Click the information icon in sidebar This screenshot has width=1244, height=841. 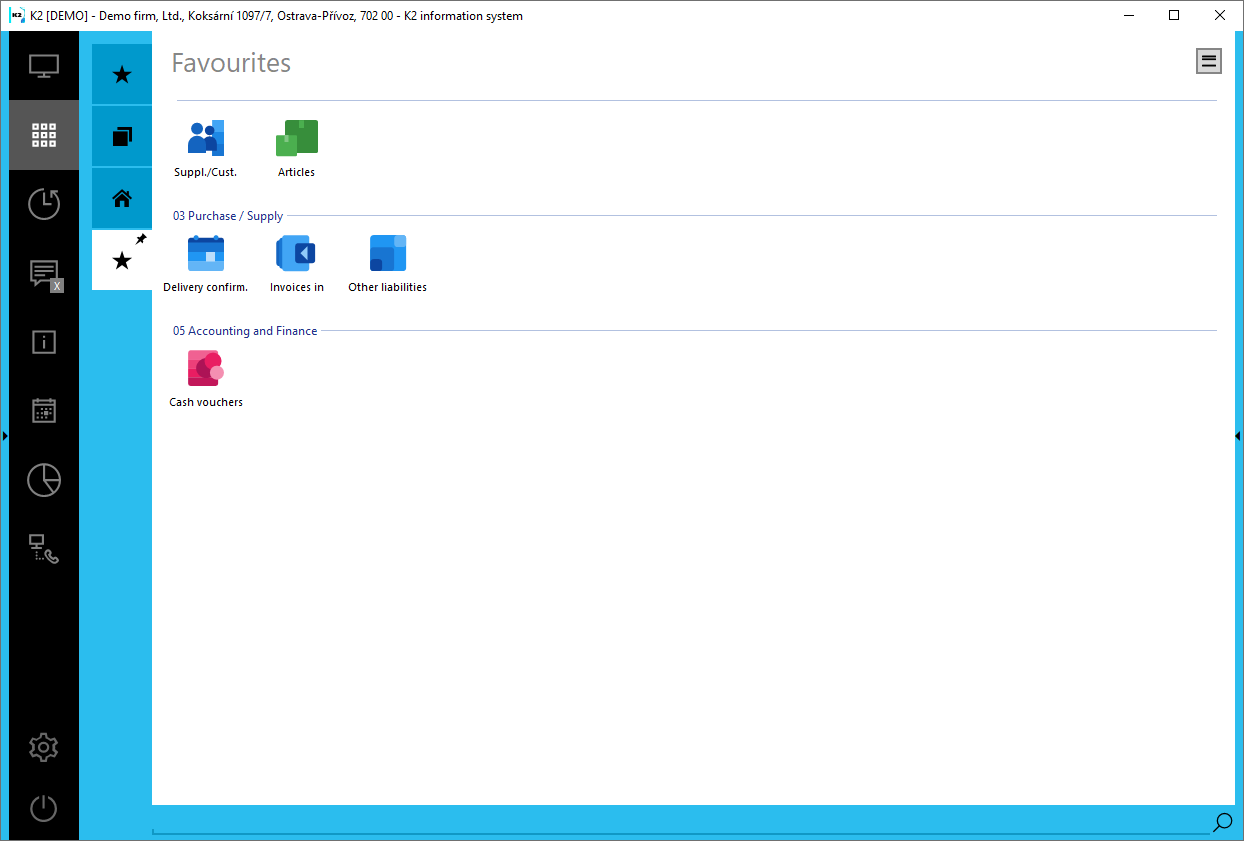click(44, 342)
